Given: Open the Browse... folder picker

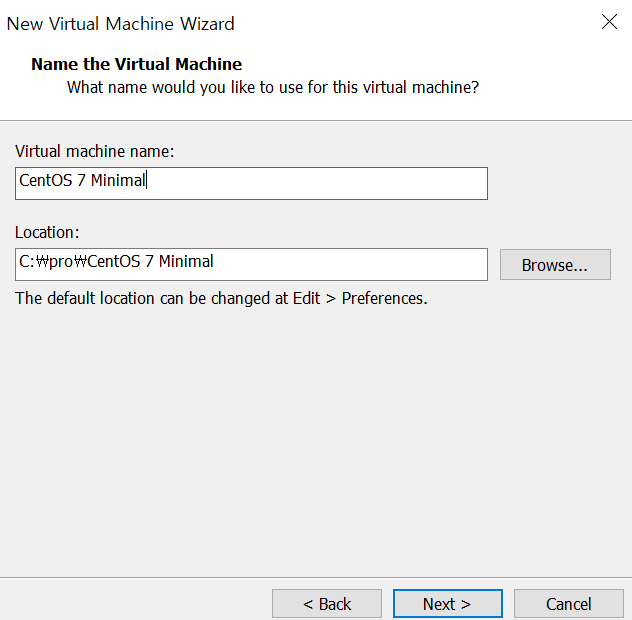Looking at the screenshot, I should coord(555,264).
